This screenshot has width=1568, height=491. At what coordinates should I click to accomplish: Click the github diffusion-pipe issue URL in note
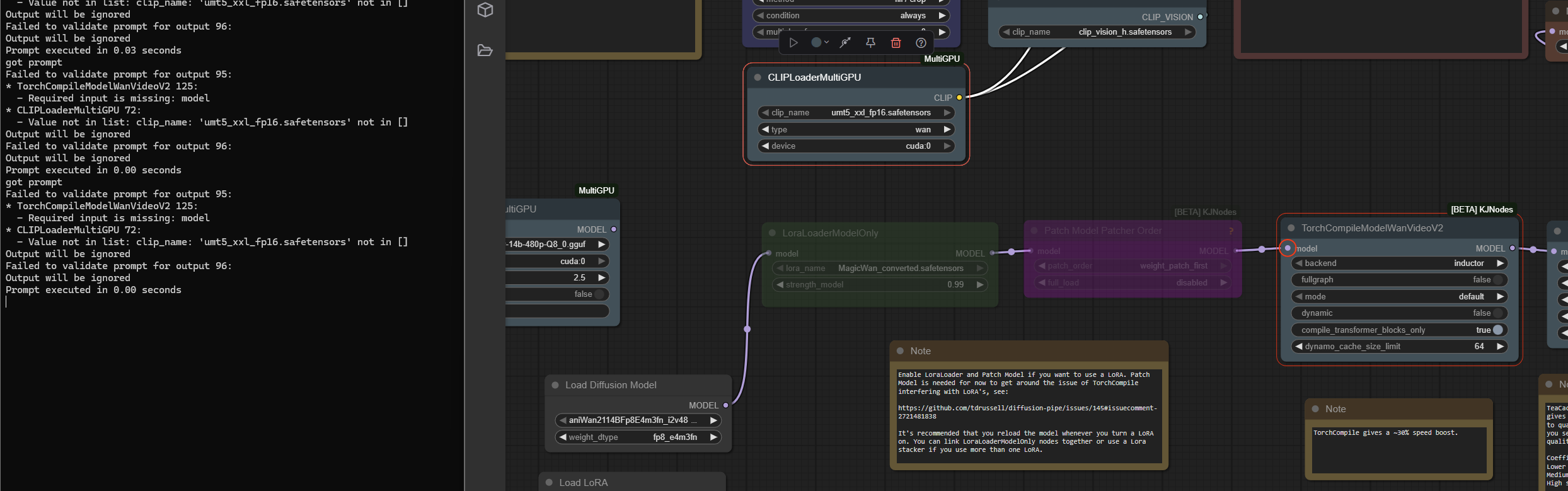(1027, 412)
